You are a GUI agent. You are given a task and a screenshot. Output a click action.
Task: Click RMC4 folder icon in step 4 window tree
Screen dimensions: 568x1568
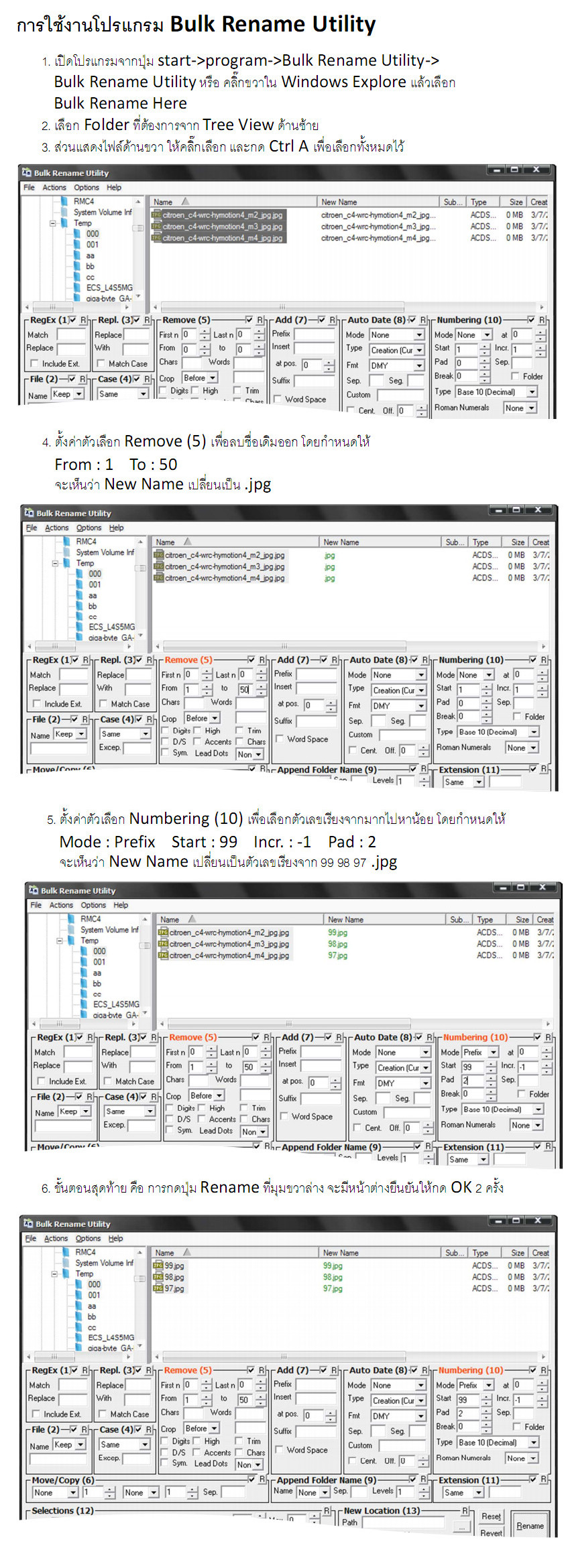(x=67, y=541)
